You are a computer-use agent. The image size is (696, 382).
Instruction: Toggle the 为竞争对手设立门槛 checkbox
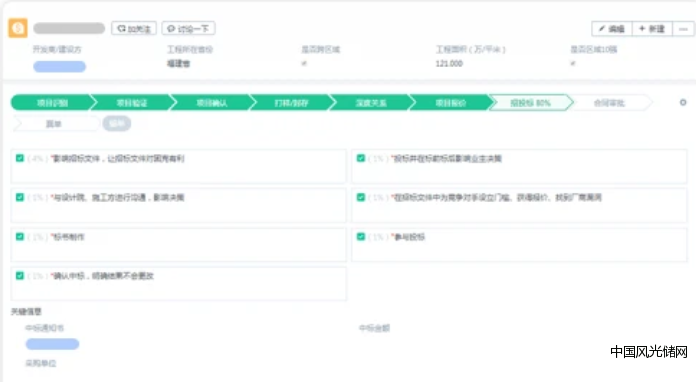[x=361, y=197]
